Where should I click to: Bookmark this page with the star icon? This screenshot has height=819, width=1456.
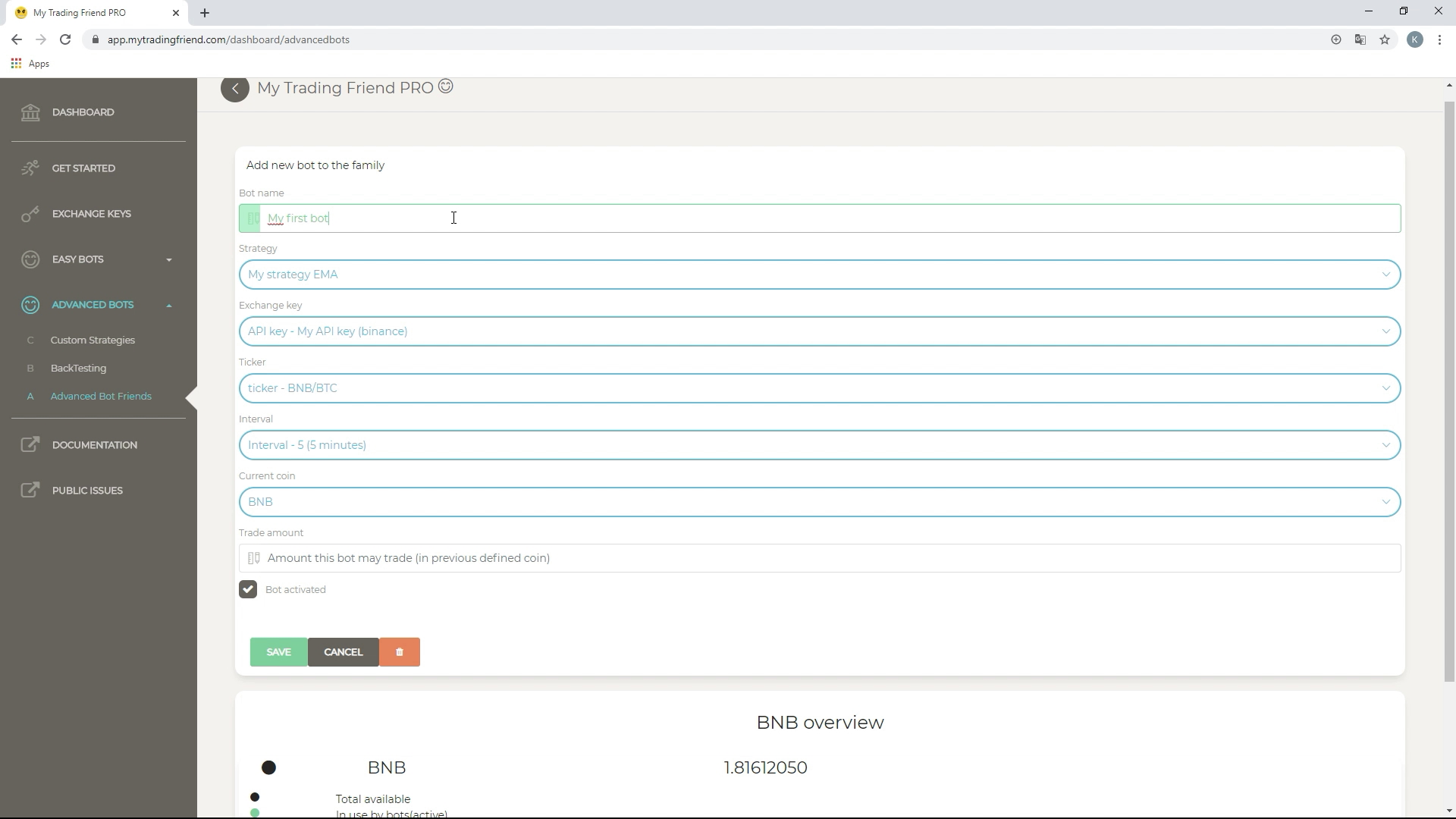(1385, 39)
